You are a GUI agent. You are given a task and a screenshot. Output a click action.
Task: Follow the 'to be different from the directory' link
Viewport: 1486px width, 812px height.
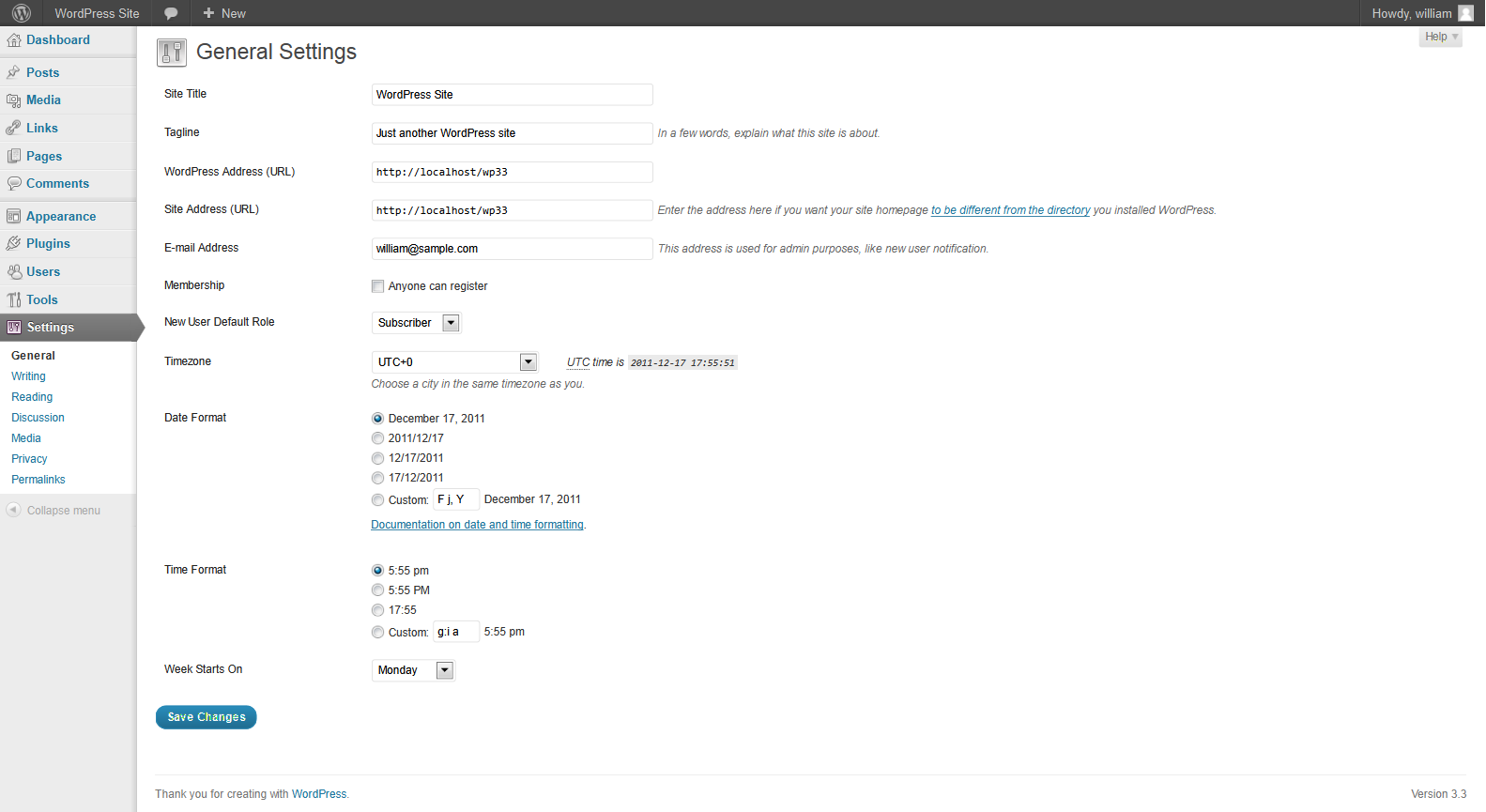(x=1010, y=210)
